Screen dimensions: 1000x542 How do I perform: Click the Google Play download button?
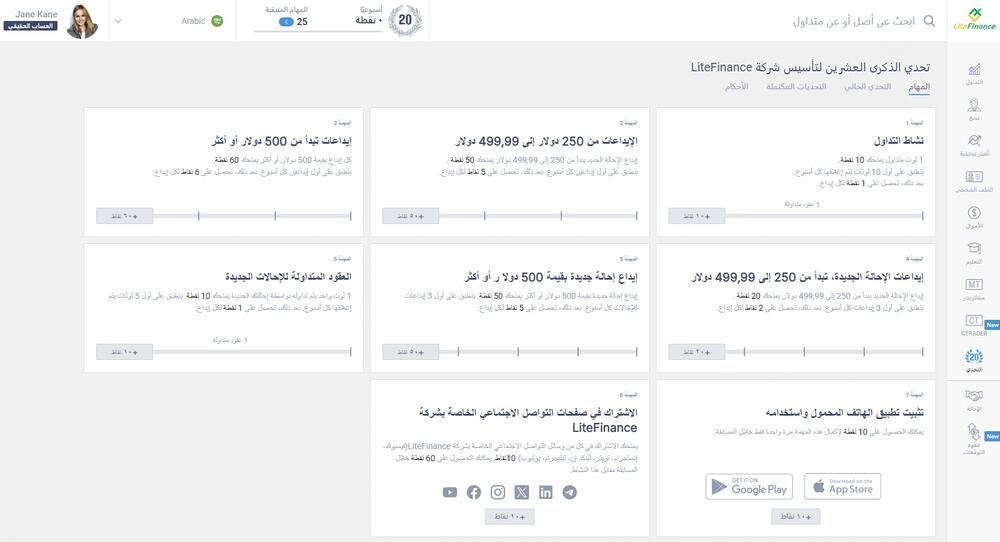[x=749, y=487]
